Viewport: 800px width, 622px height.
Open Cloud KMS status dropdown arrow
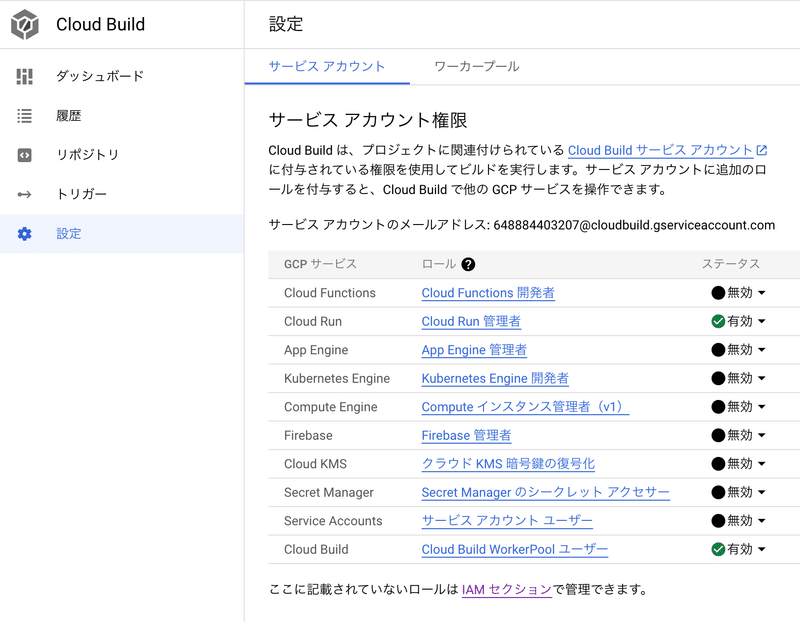(x=762, y=464)
